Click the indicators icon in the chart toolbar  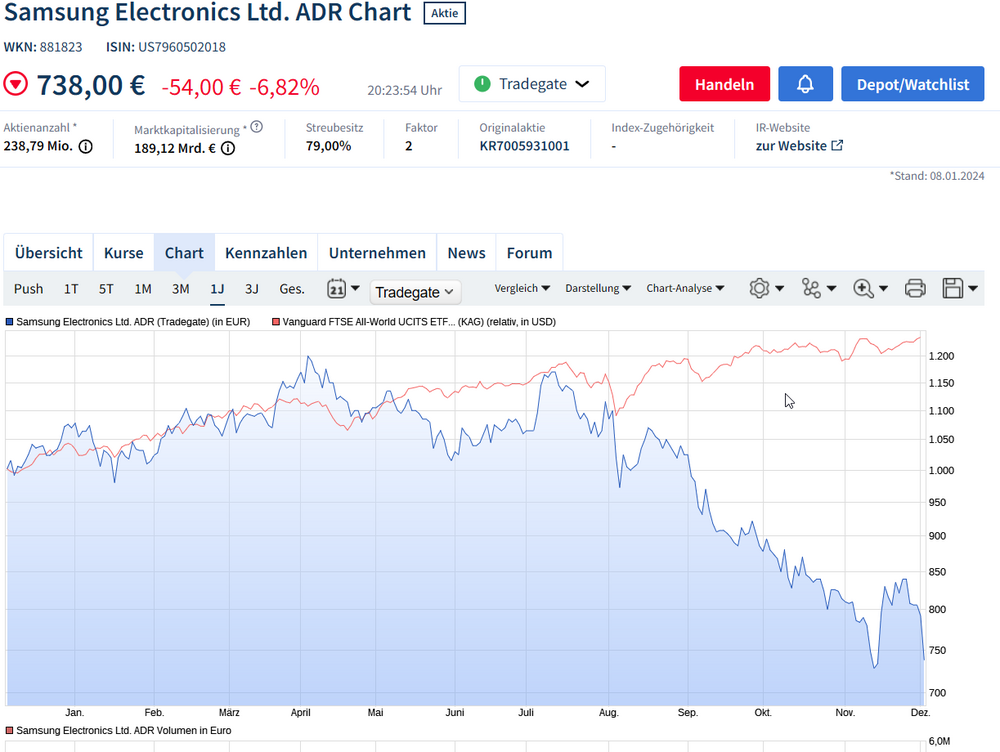pos(812,287)
